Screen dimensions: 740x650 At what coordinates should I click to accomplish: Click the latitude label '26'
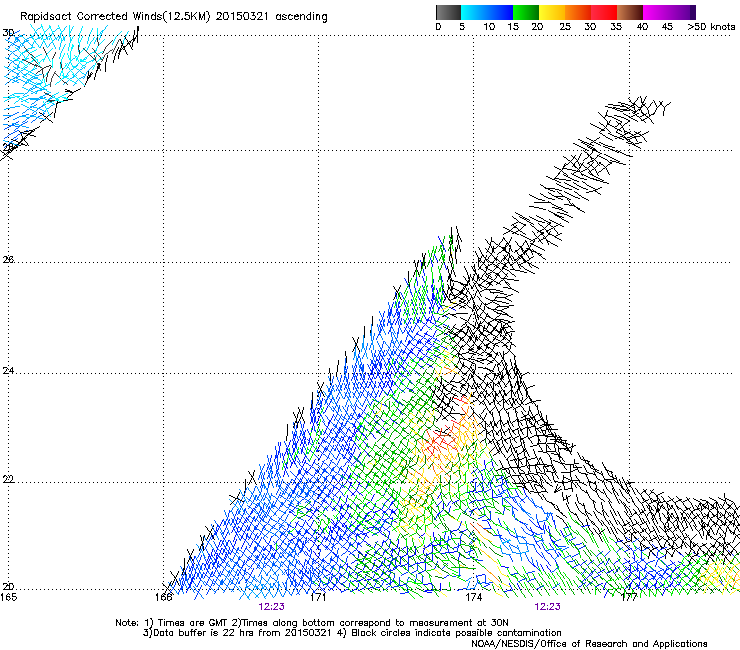[x=8, y=260]
